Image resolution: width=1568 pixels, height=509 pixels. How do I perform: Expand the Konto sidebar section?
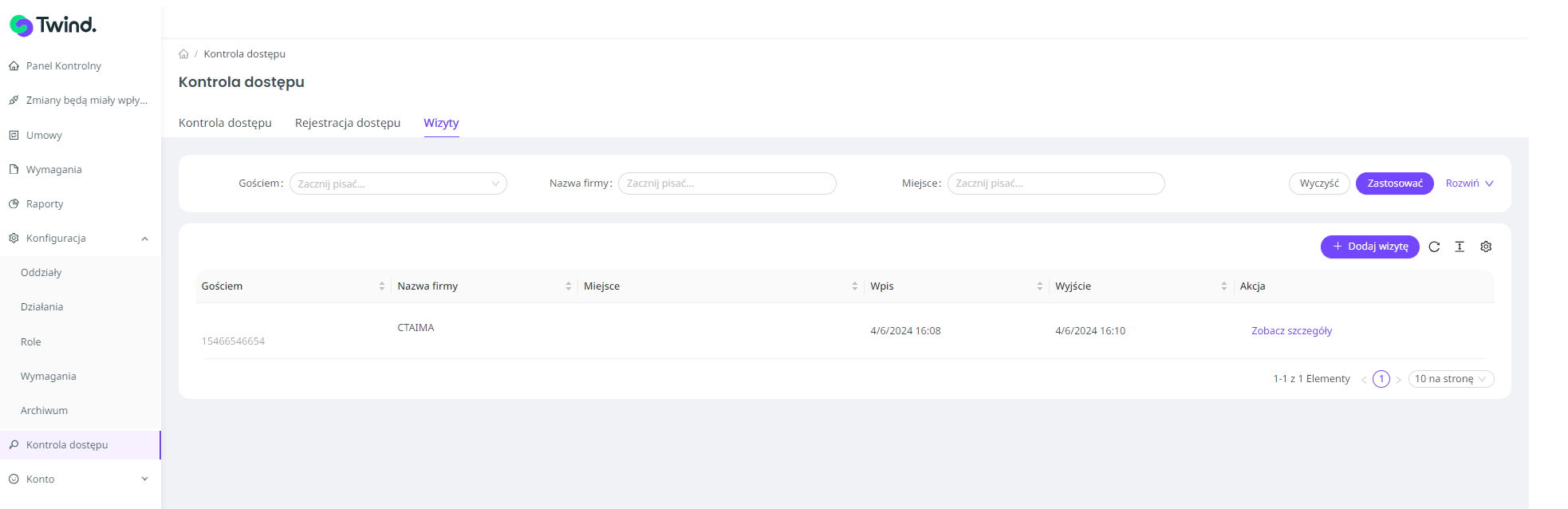click(x=144, y=479)
